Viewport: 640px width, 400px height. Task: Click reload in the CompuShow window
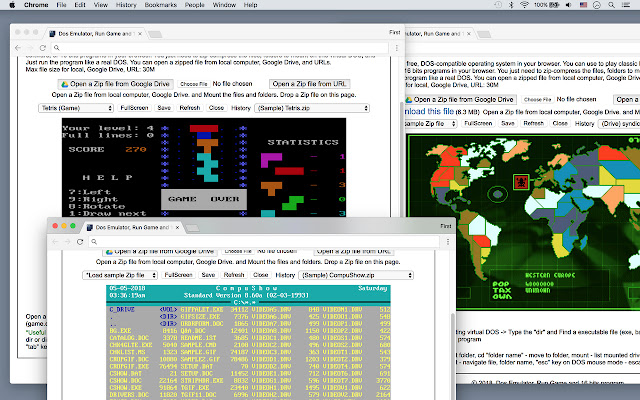[x=80, y=242]
